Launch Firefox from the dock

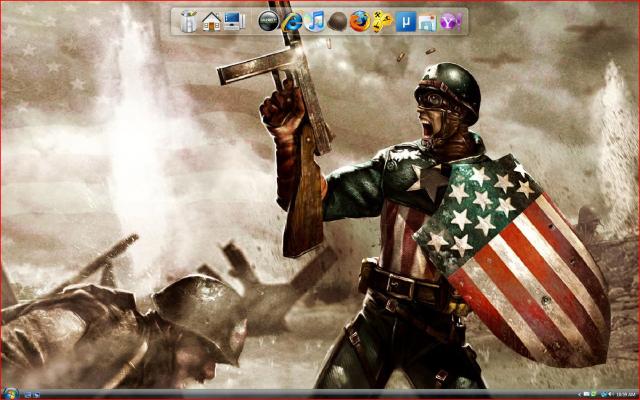tap(360, 21)
